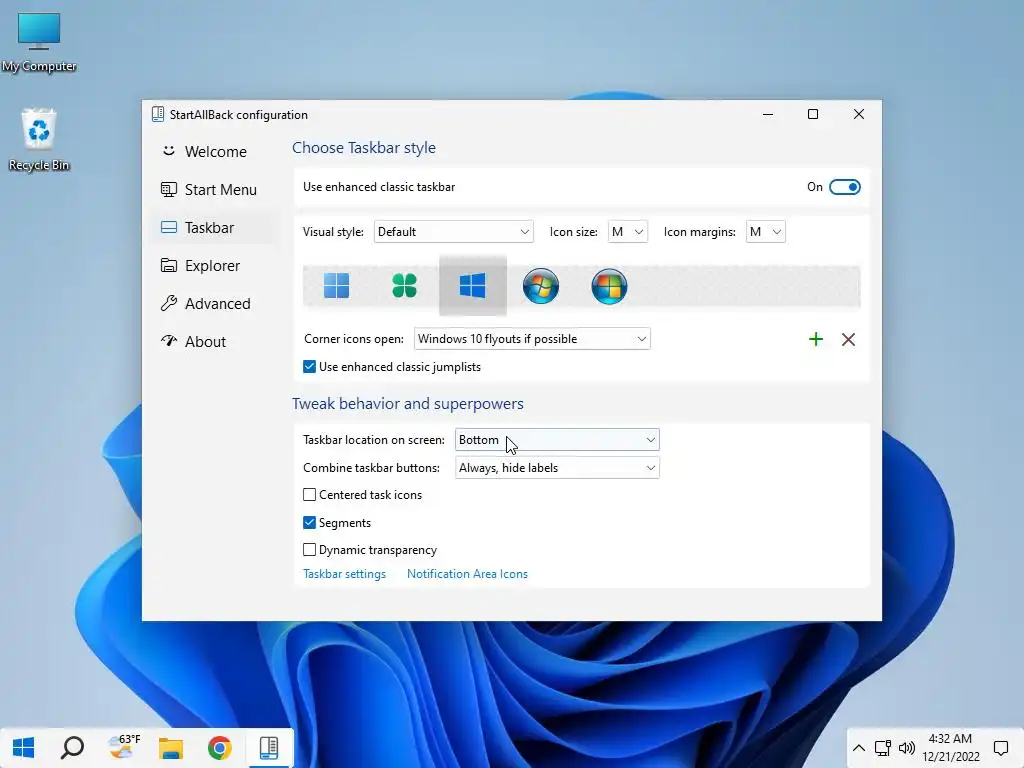The height and width of the screenshot is (768, 1024).
Task: Open Taskbar location on screen dropdown
Action: [x=557, y=440]
